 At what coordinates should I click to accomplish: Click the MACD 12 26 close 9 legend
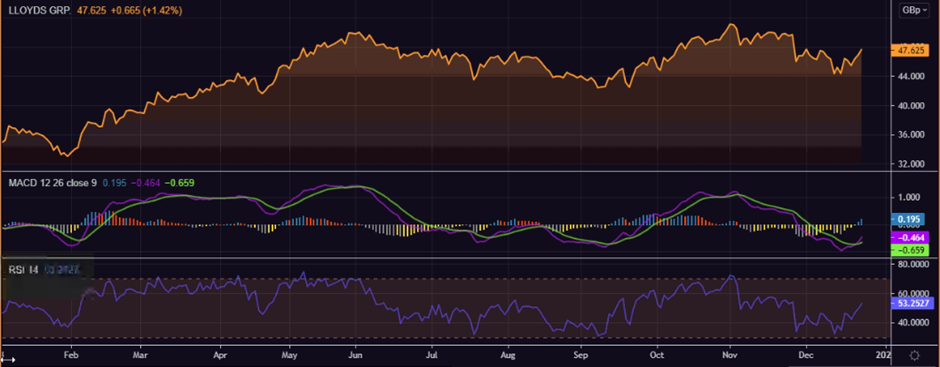click(x=52, y=182)
